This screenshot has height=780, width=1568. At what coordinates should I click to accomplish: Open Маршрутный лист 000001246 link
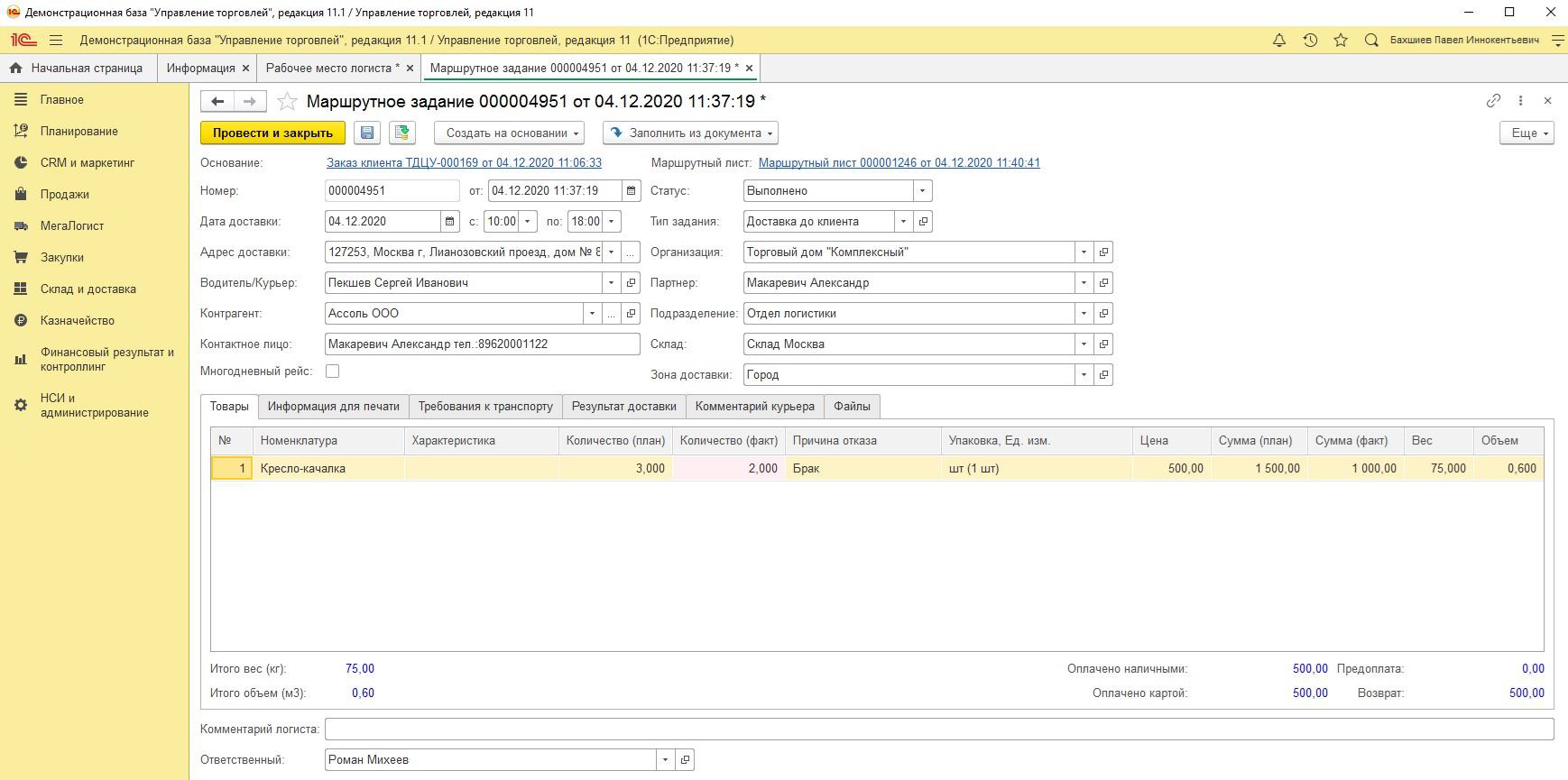[x=899, y=163]
